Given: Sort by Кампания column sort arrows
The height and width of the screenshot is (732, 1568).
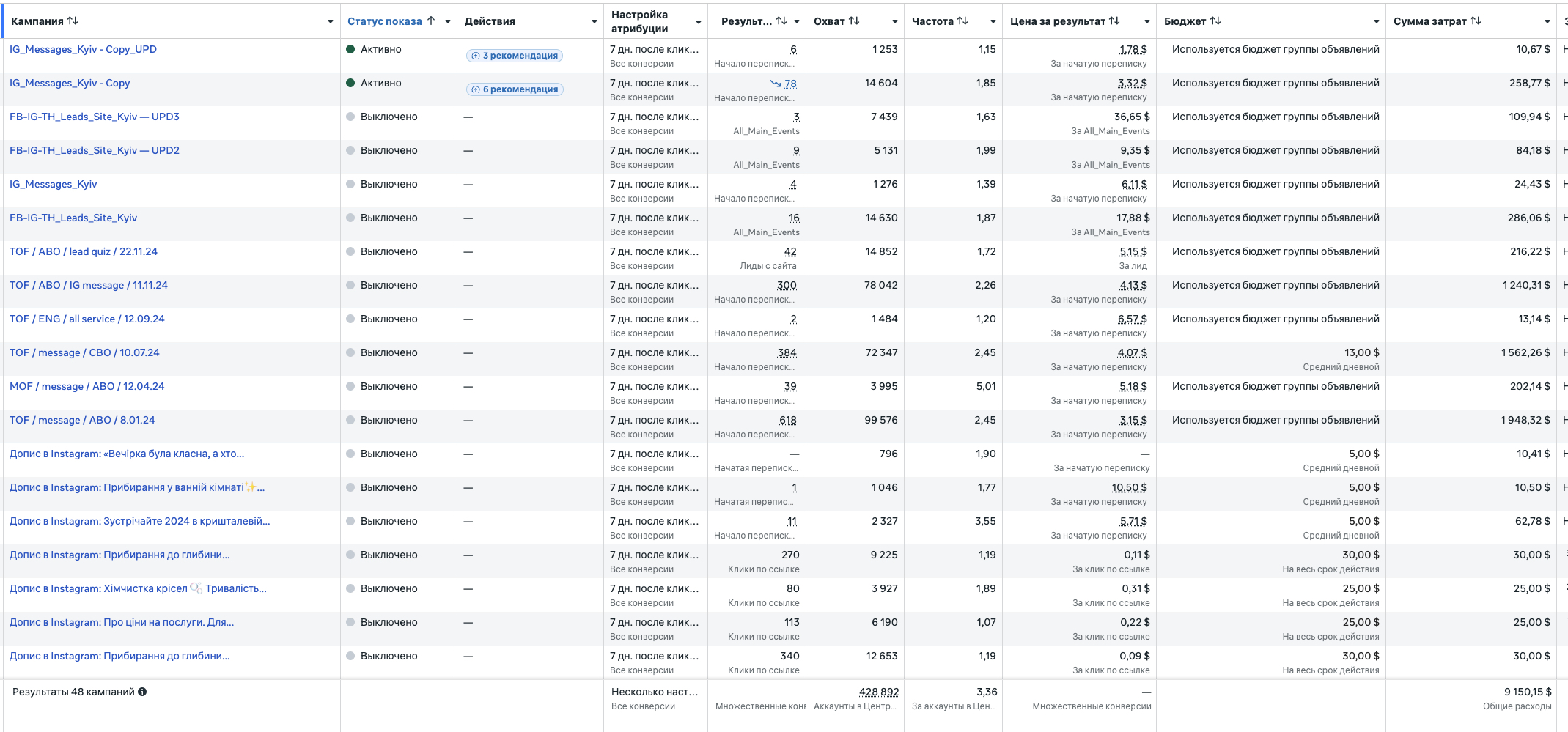Looking at the screenshot, I should coord(73,21).
